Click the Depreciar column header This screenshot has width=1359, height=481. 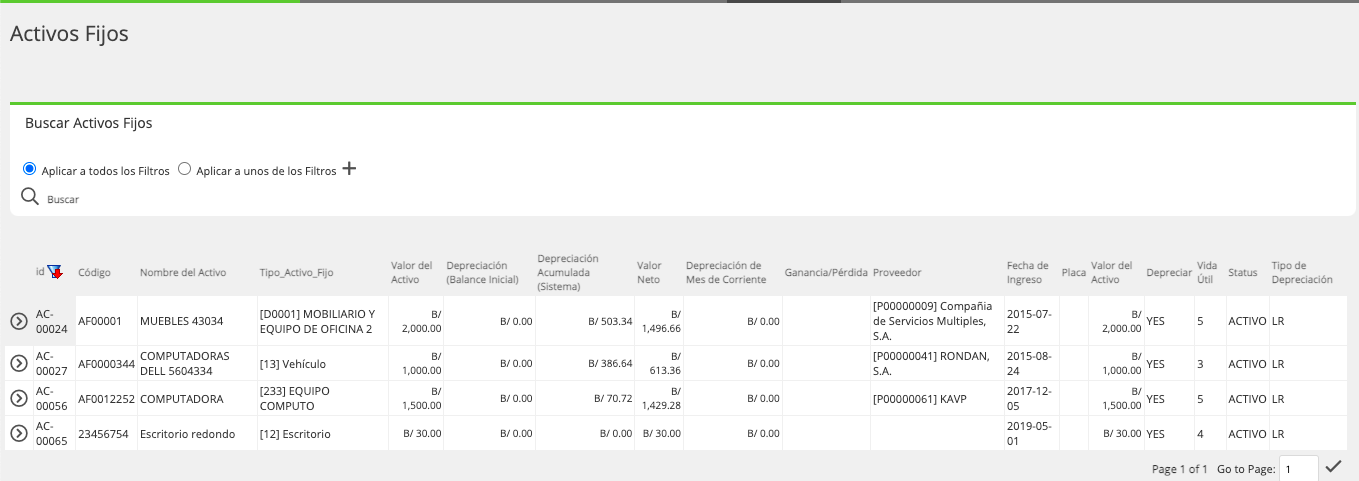point(1169,272)
